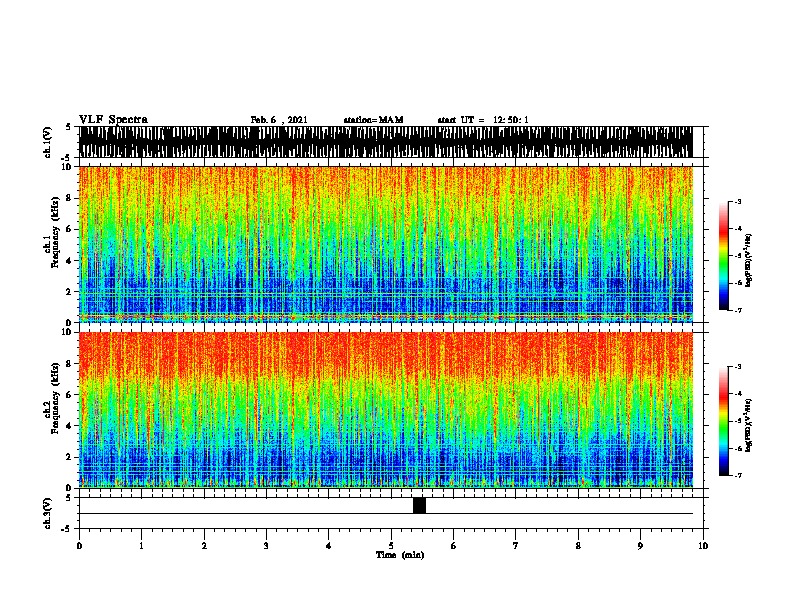792x612 pixels.
Task: Click time axis tick label "7"
Action: click(516, 546)
